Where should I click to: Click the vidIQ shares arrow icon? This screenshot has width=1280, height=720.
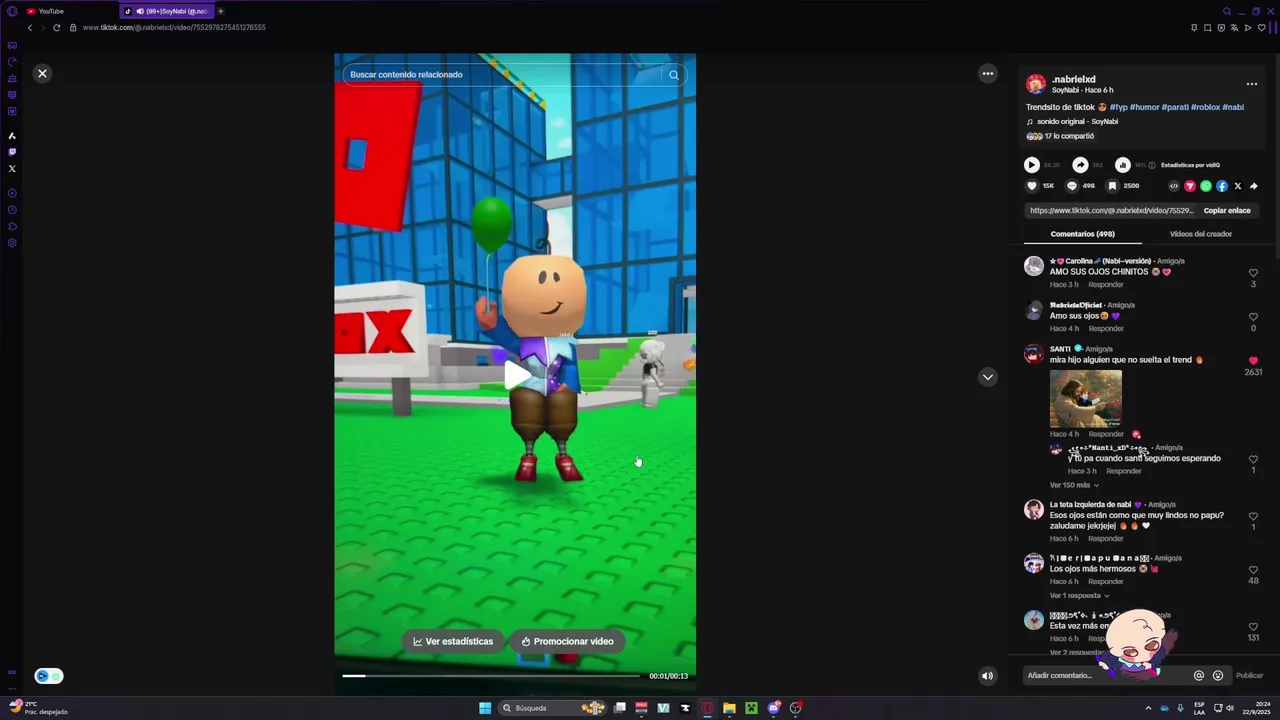point(1080,165)
